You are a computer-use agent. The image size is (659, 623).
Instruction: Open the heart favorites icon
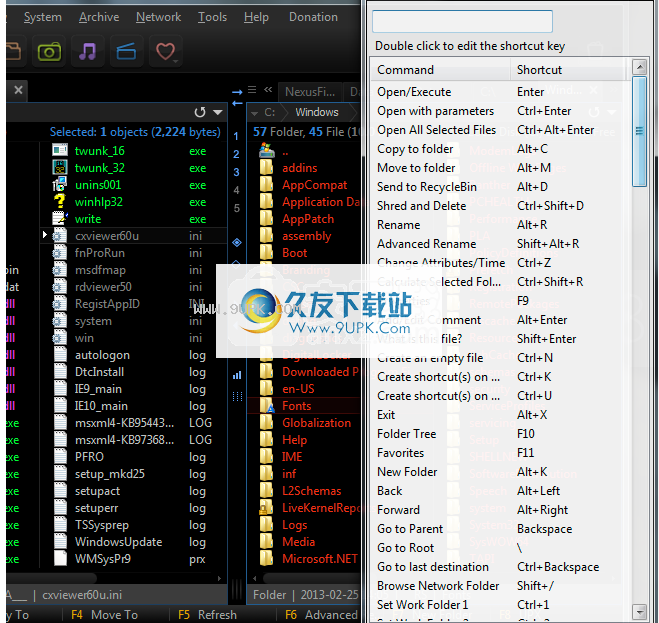click(x=165, y=52)
